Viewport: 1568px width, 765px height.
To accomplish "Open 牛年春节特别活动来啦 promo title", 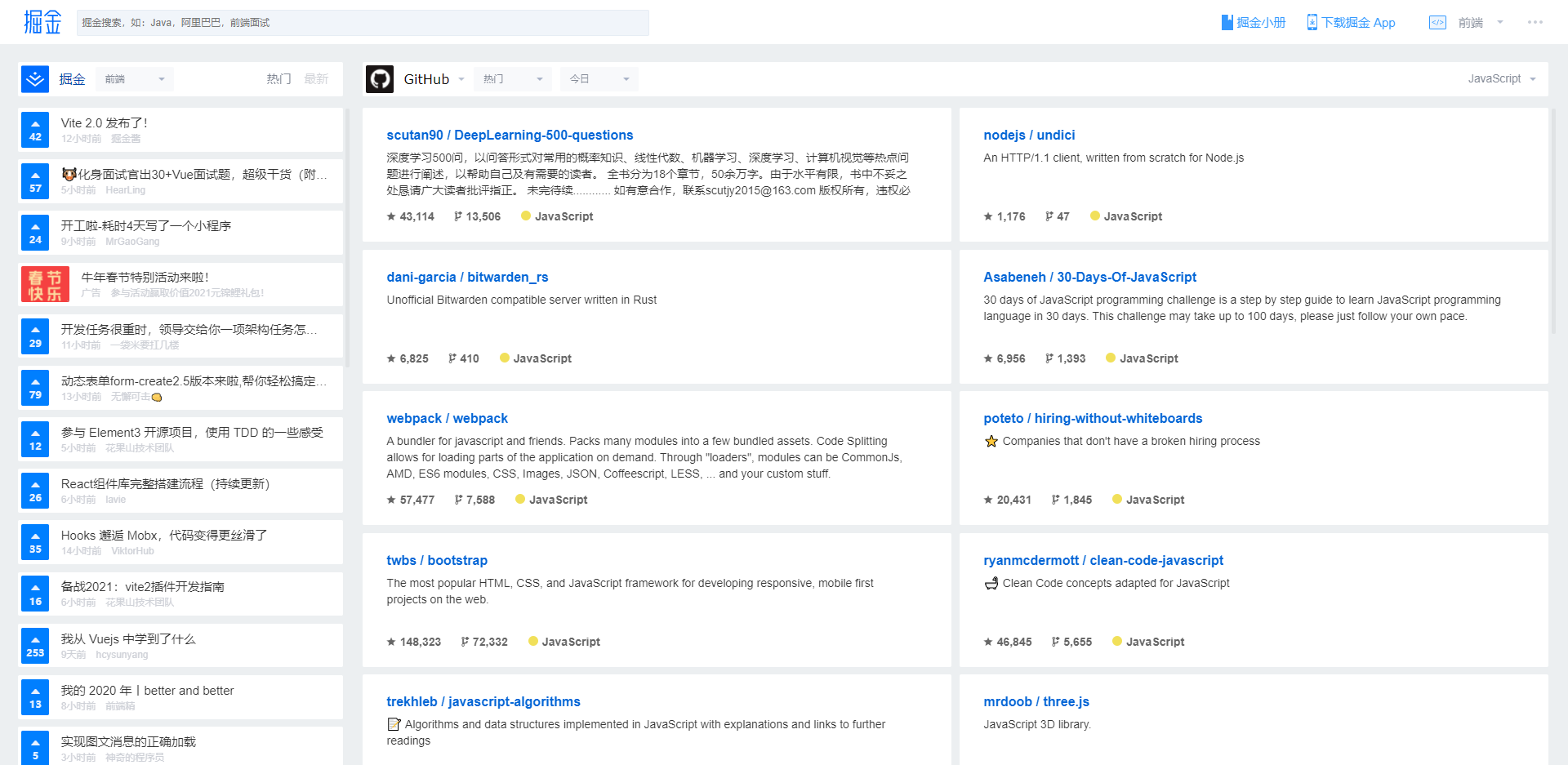I will point(145,278).
